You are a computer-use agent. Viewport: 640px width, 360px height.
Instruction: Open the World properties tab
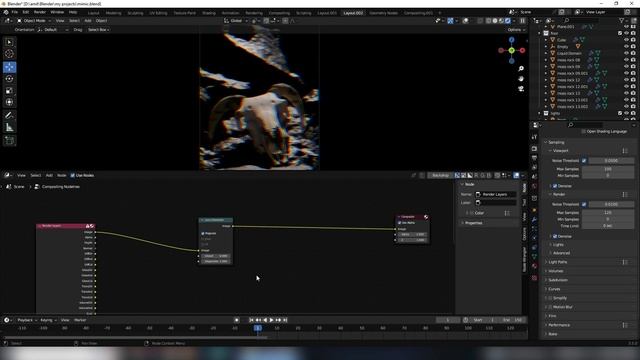[x=534, y=186]
